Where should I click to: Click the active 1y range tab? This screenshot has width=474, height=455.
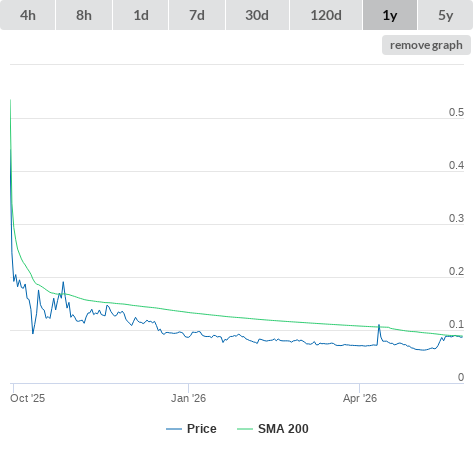[390, 15]
